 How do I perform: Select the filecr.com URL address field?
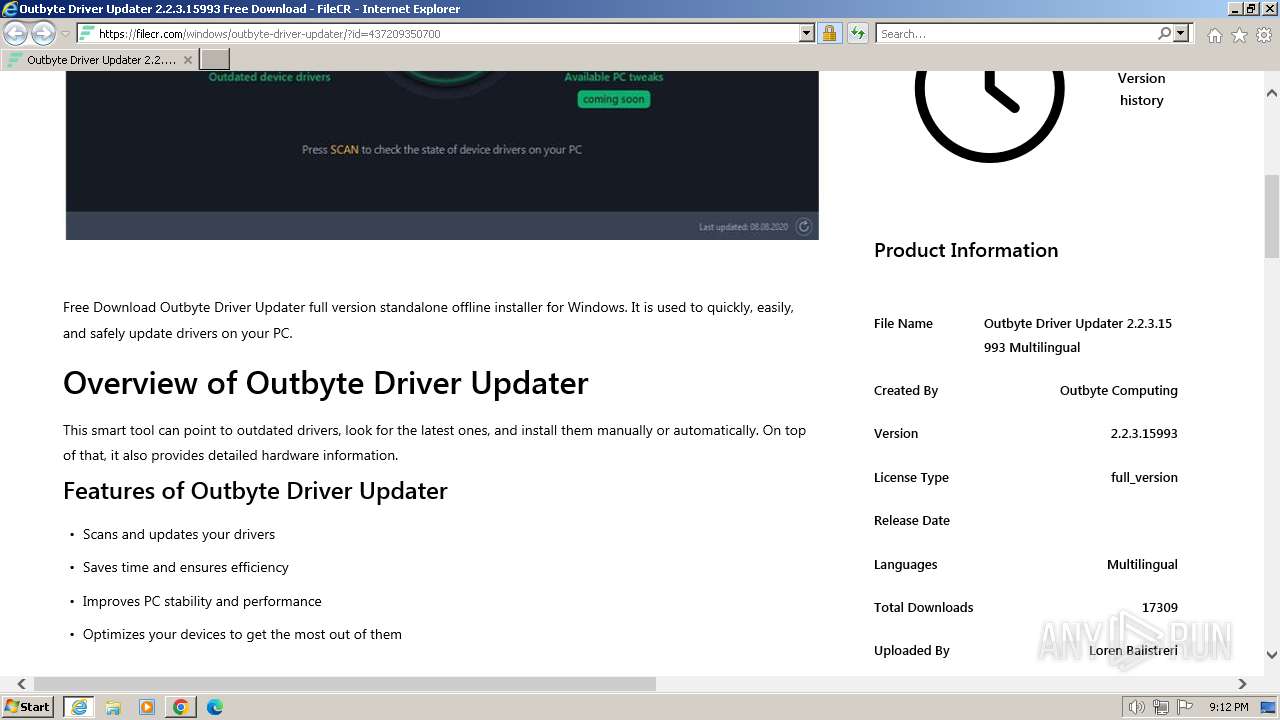(447, 33)
